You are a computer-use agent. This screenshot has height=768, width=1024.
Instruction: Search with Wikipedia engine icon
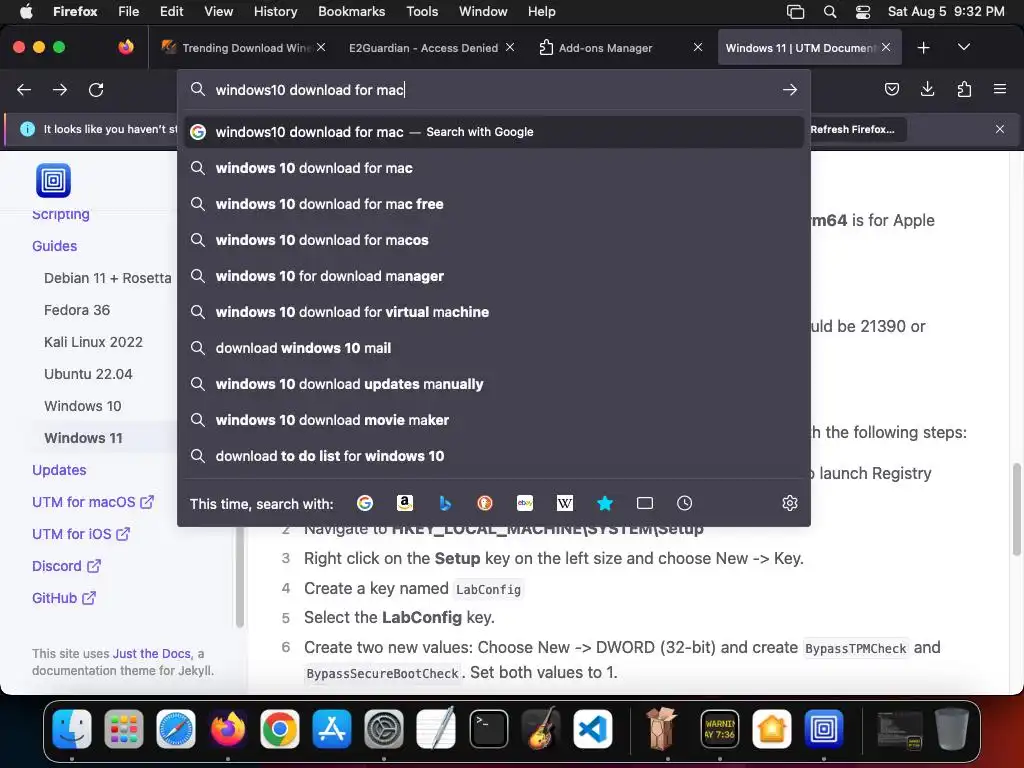click(565, 503)
